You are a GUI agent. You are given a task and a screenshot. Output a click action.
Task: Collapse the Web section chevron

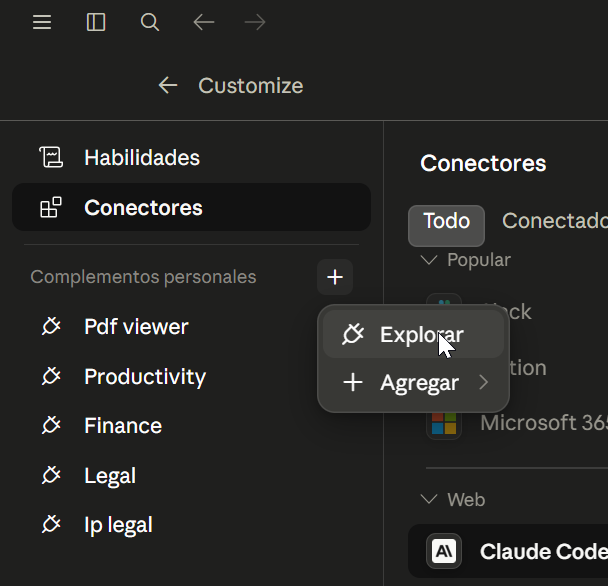pos(429,499)
